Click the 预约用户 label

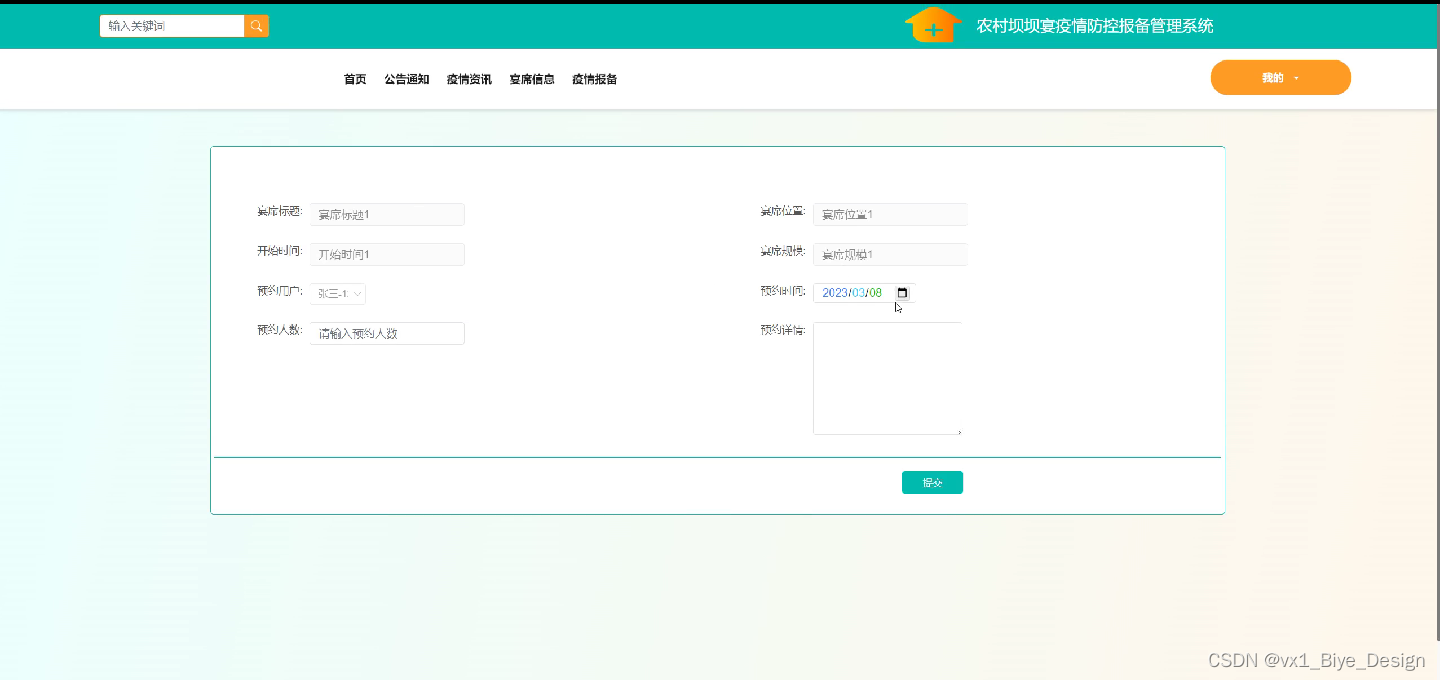pos(280,291)
